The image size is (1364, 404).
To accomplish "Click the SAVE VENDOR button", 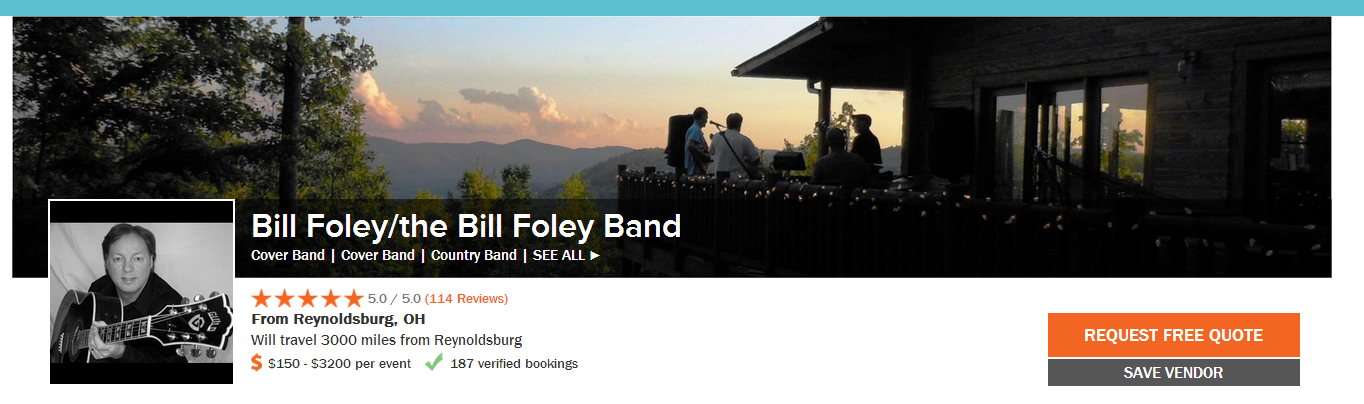I will tap(1174, 372).
